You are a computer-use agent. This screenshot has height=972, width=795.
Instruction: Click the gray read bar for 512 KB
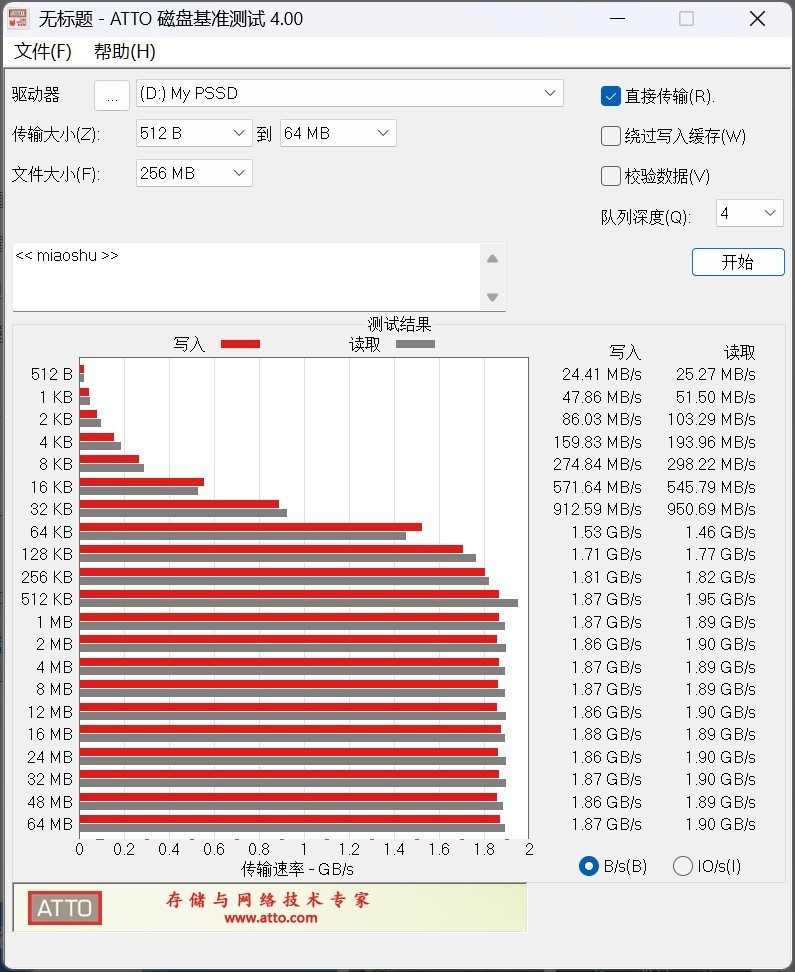299,603
